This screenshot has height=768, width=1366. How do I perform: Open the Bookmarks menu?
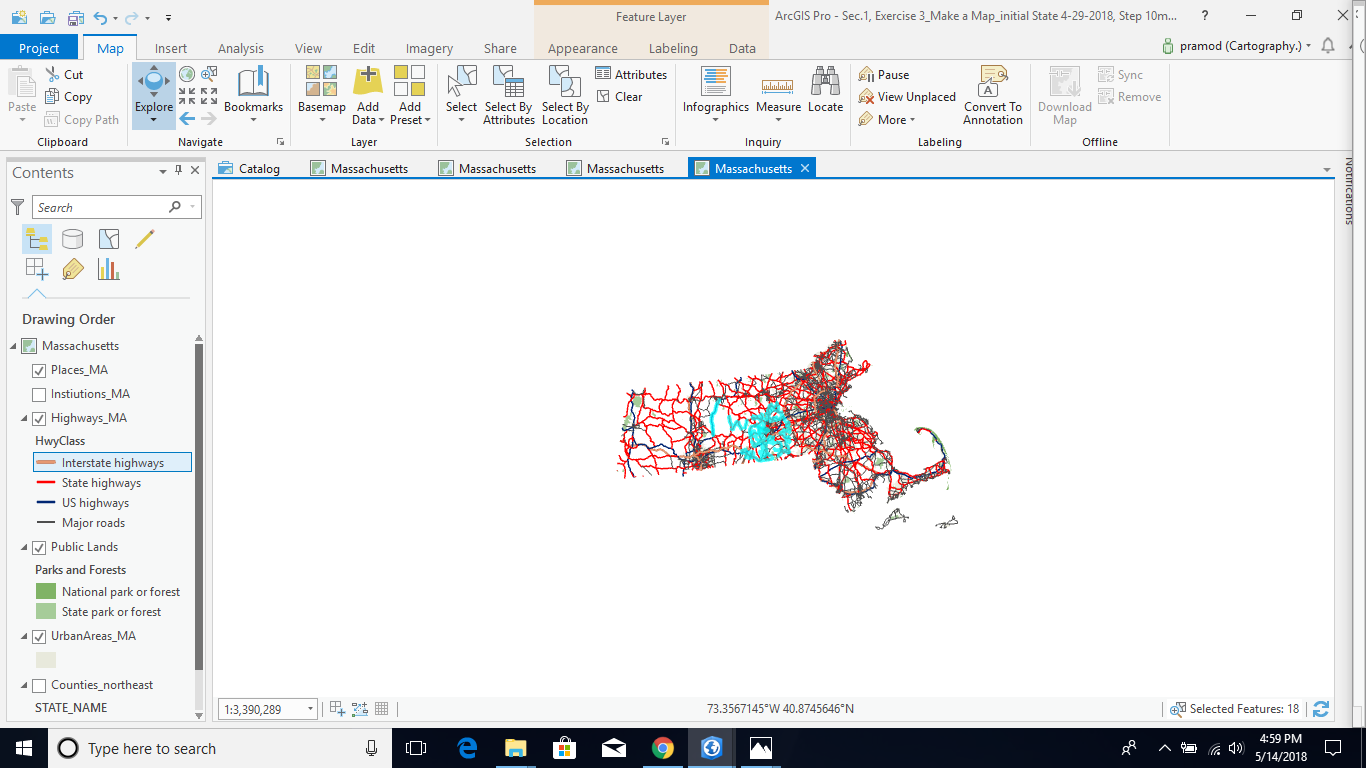pos(253,95)
